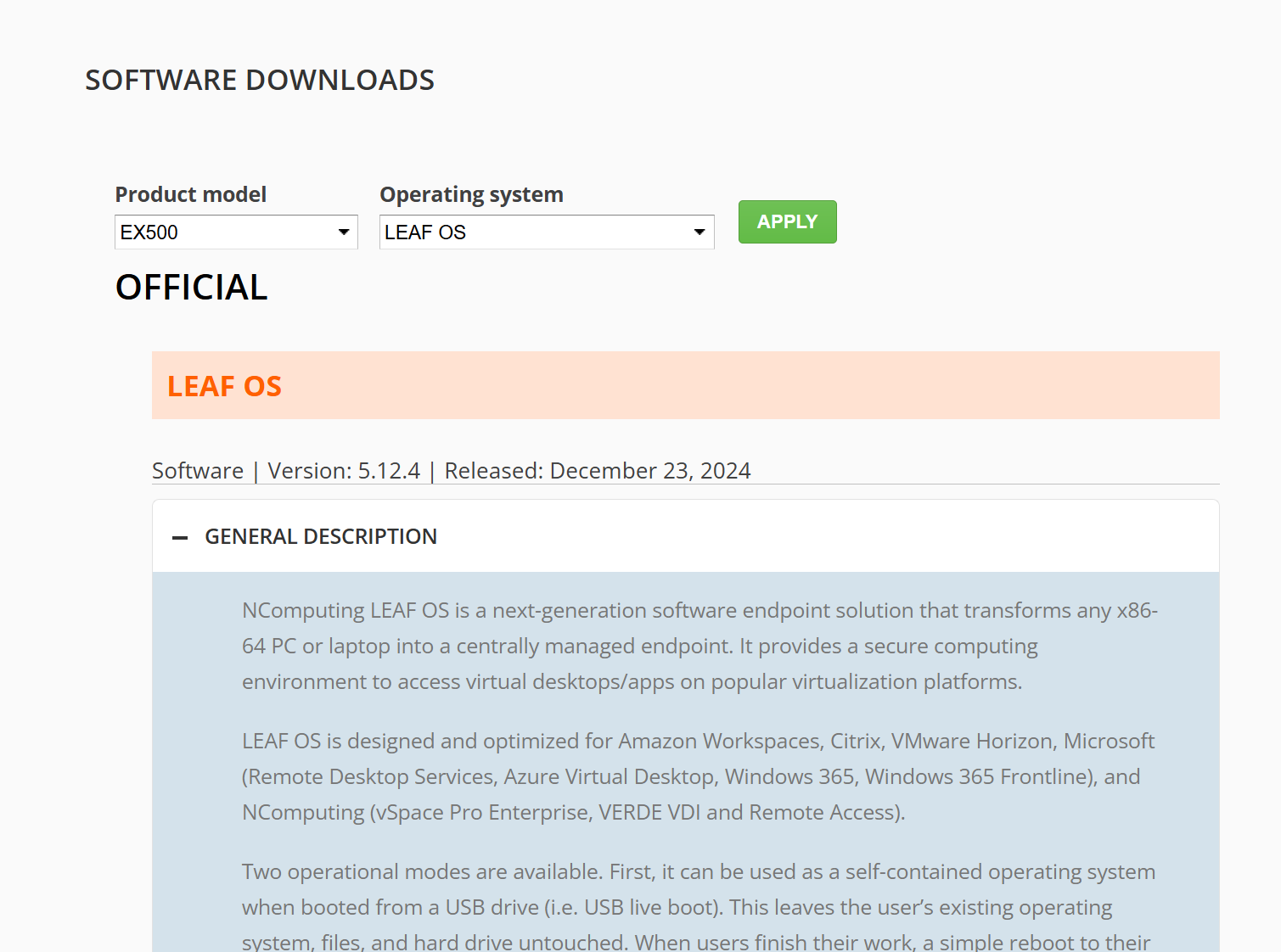The height and width of the screenshot is (952, 1281).
Task: Click the 'Operating system' label
Action: coord(471,194)
